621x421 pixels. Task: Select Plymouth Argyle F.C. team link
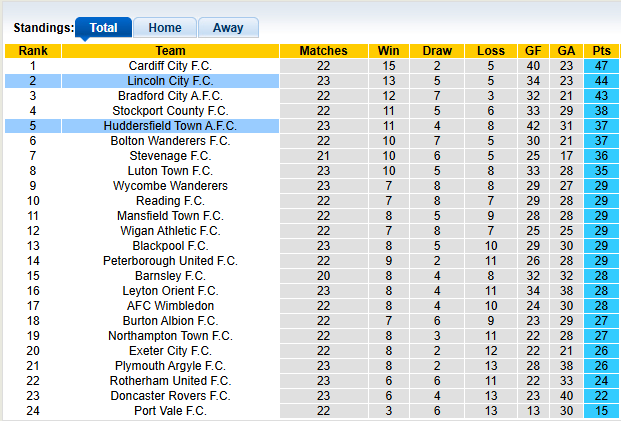pos(170,366)
